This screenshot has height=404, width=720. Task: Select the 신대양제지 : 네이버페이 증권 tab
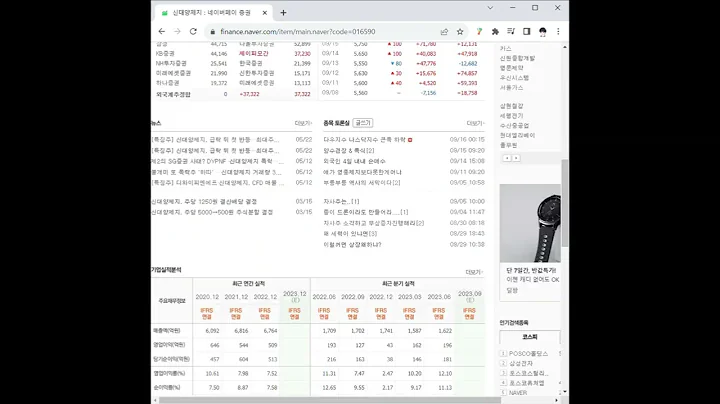212,13
